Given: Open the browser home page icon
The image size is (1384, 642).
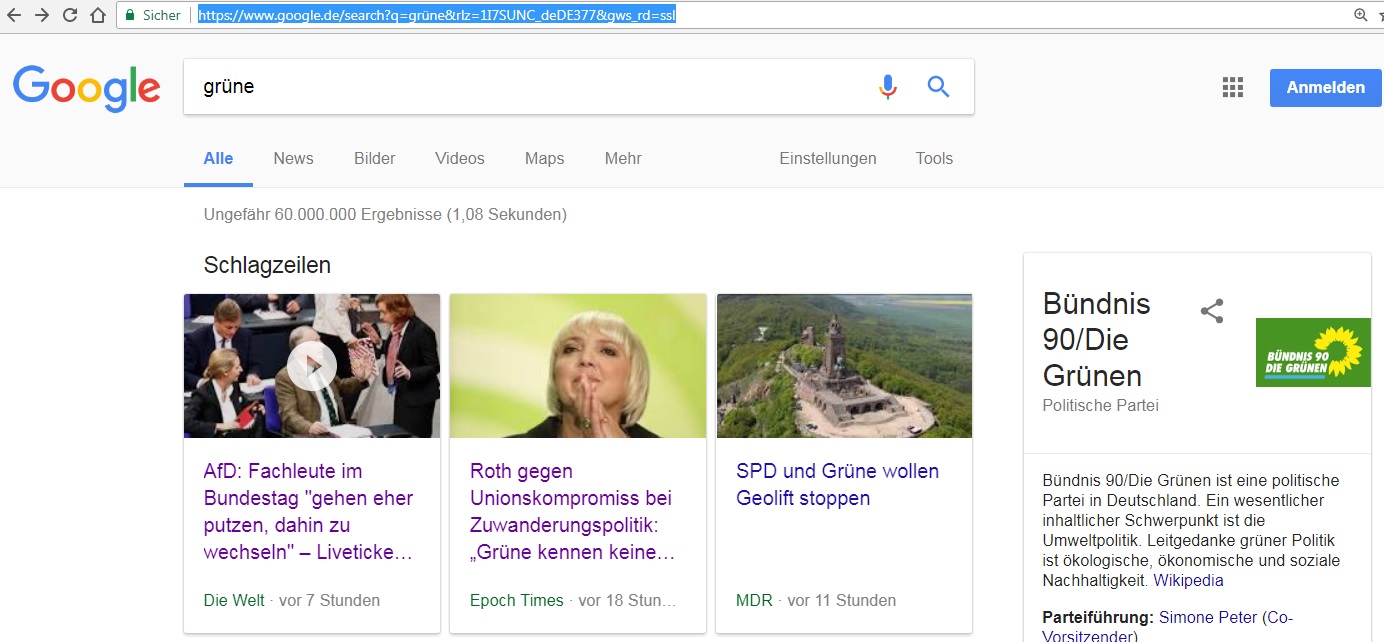Looking at the screenshot, I should click(x=97, y=15).
